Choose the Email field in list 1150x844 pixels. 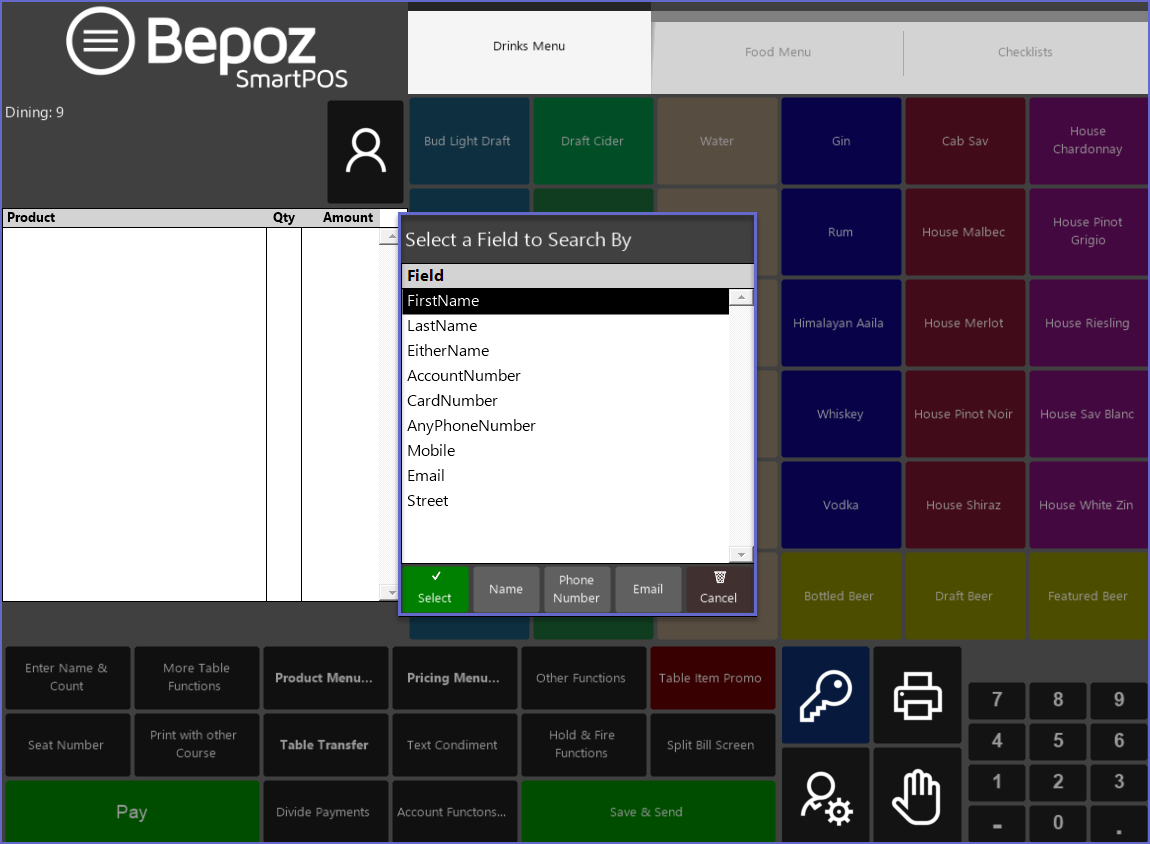point(426,476)
